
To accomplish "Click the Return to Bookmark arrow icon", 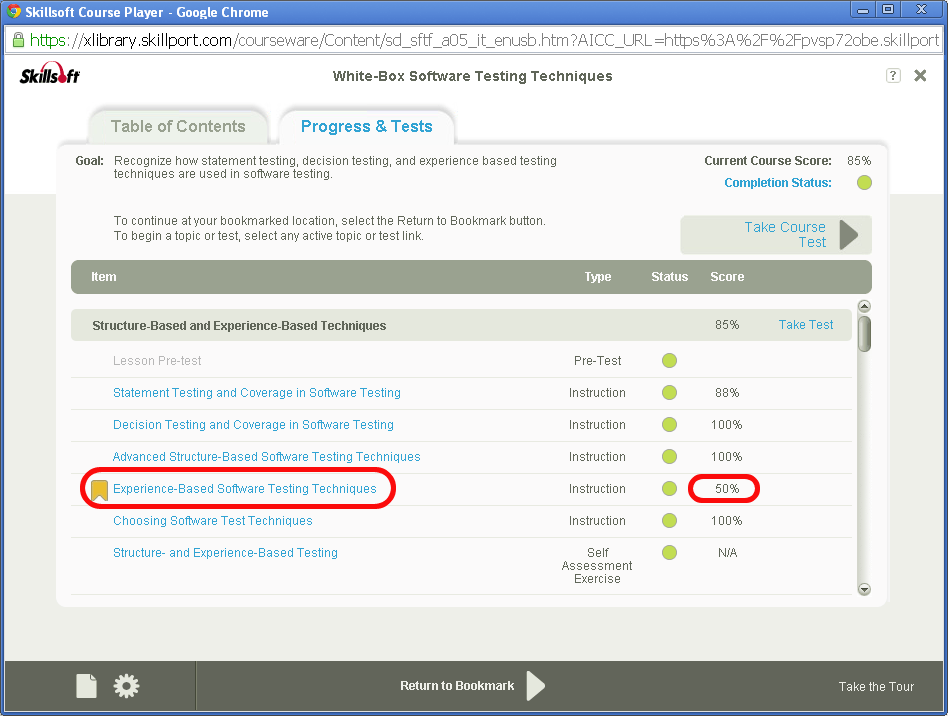I will coord(536,685).
